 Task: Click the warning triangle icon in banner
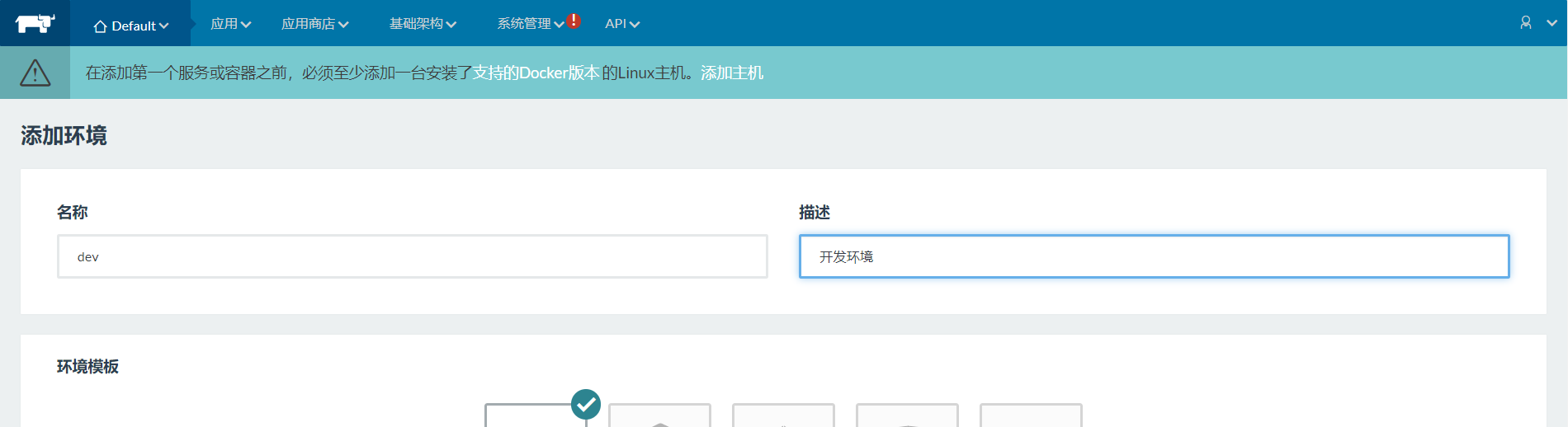pos(35,73)
